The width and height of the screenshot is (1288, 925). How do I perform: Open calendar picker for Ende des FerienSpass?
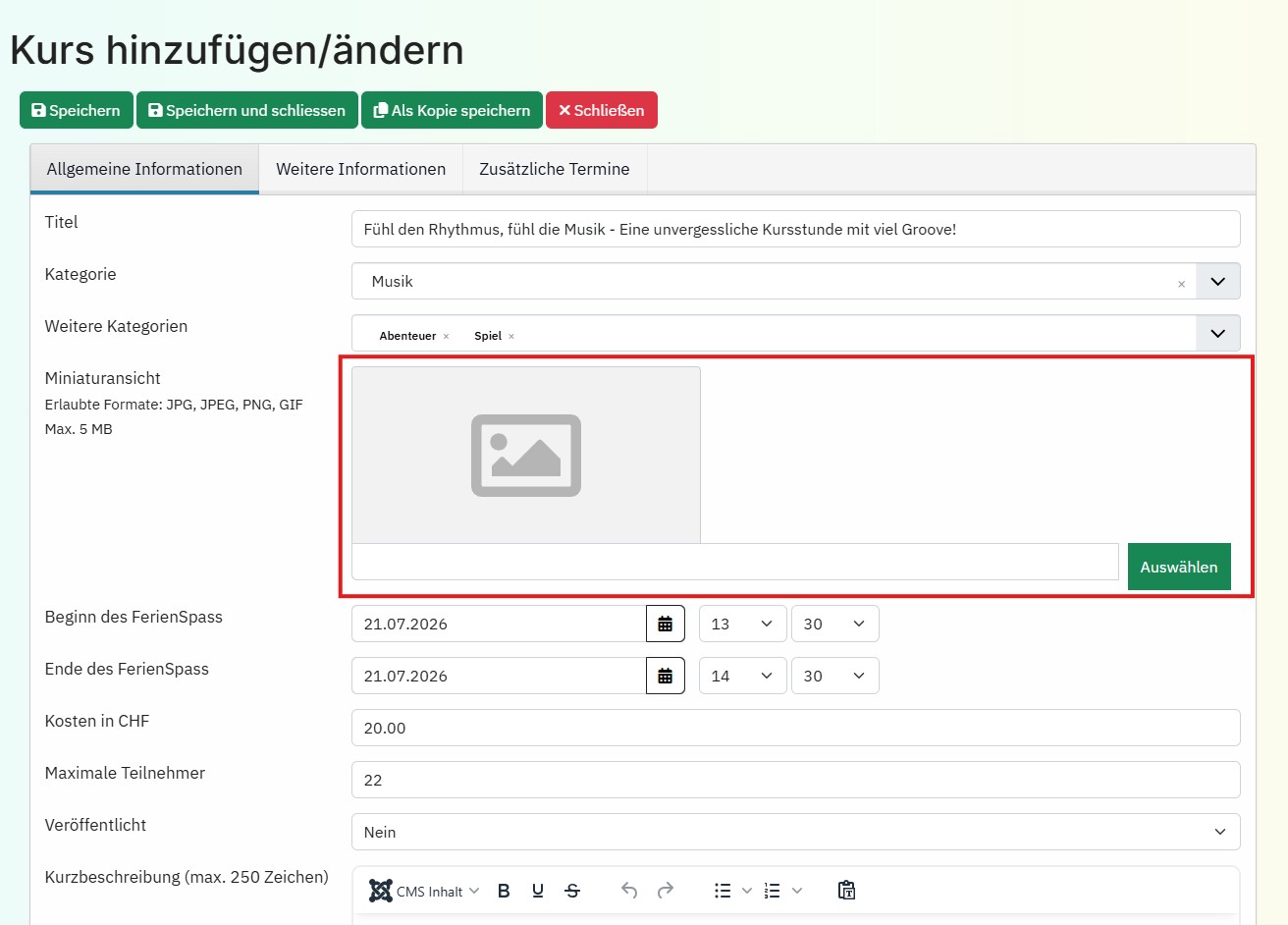(x=665, y=676)
